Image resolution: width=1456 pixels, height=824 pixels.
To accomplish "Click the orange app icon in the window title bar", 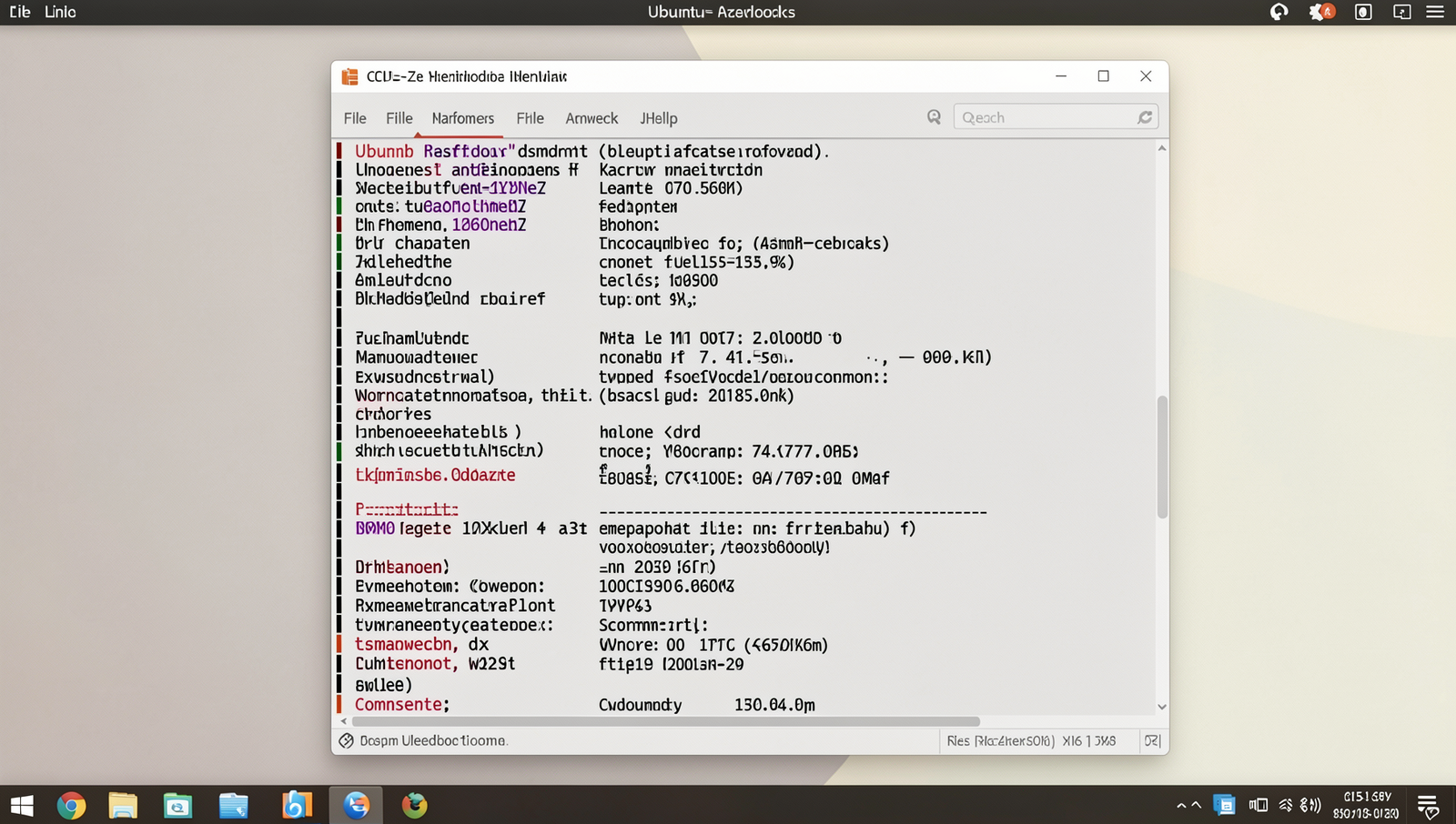I will coord(349,76).
